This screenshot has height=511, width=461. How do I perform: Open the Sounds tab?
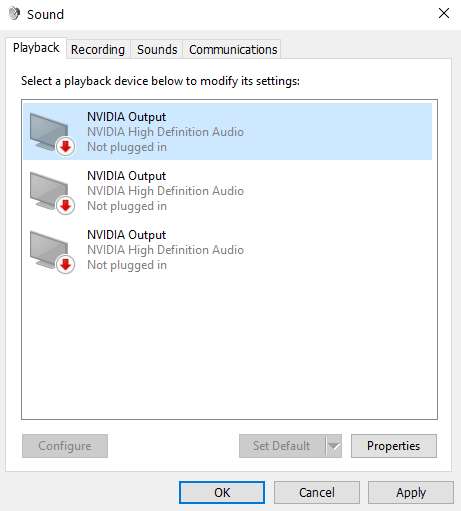click(157, 50)
